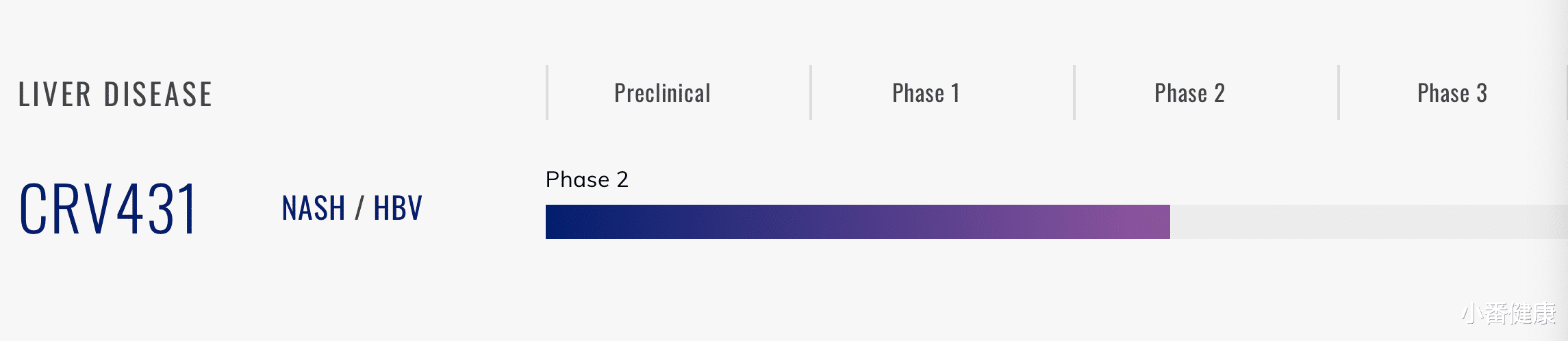
Task: Click the 小番健康 watermark
Action: (x=1508, y=314)
